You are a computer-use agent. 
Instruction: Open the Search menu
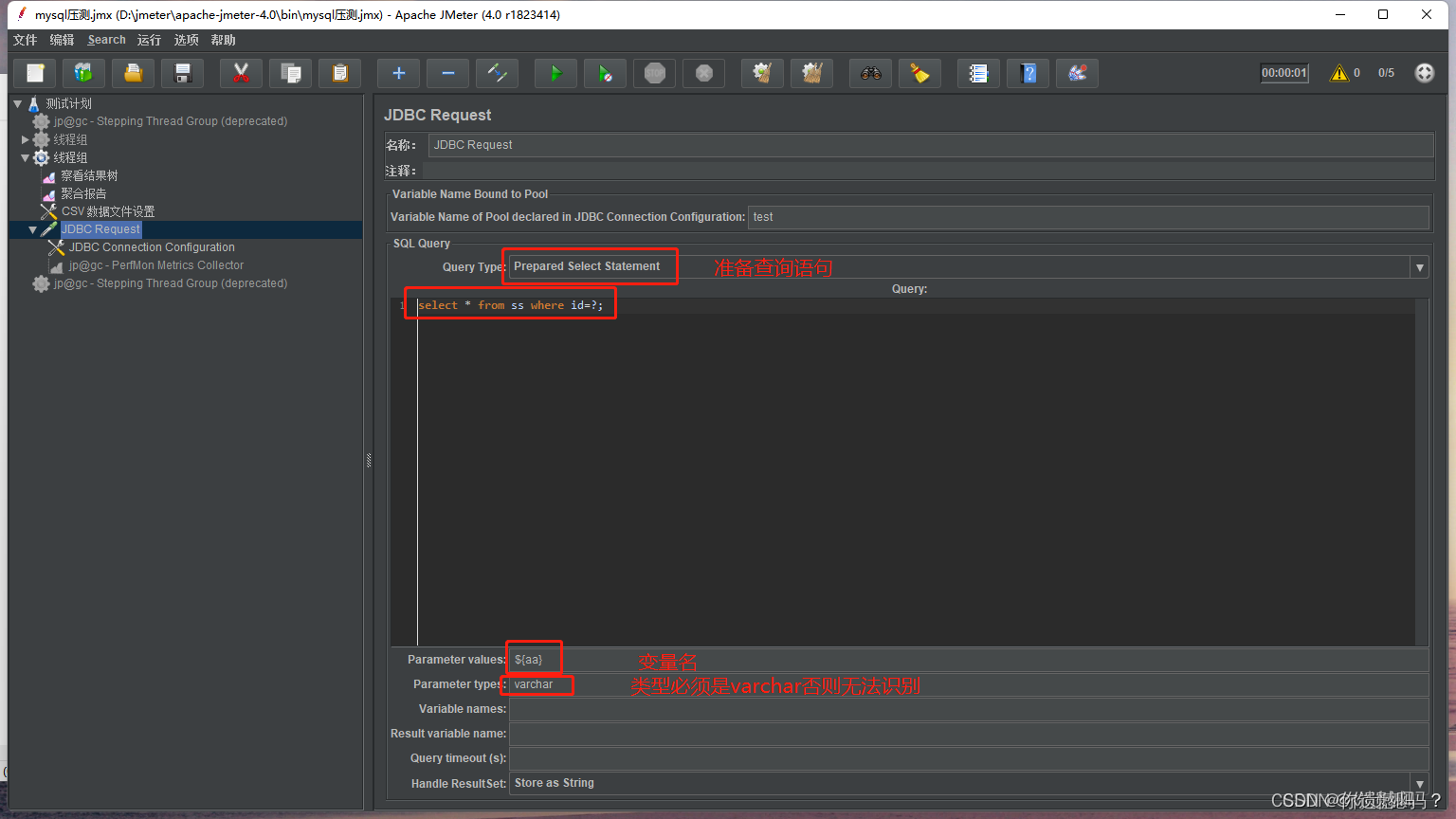click(106, 40)
